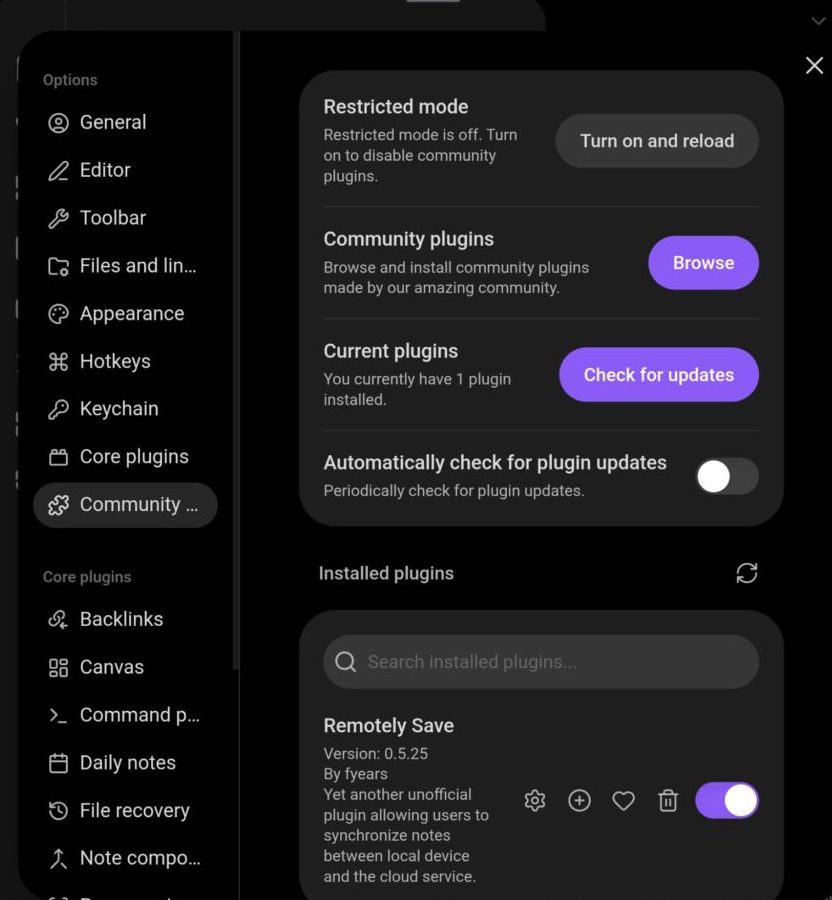Enable automatic plugin update checking

(x=727, y=476)
